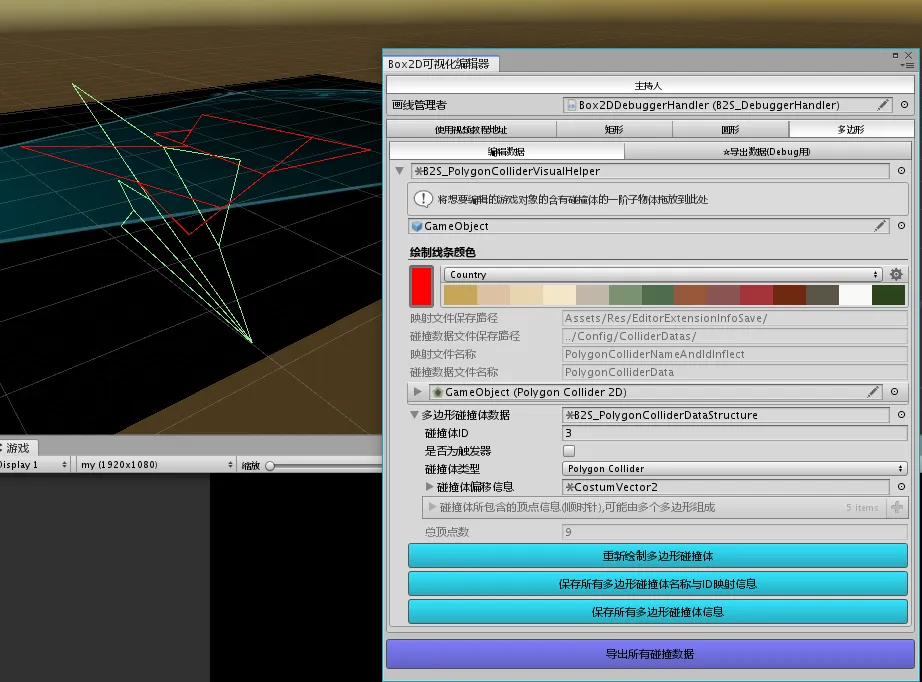Click the CostumVector2 field
922x682 pixels.
coord(726,487)
